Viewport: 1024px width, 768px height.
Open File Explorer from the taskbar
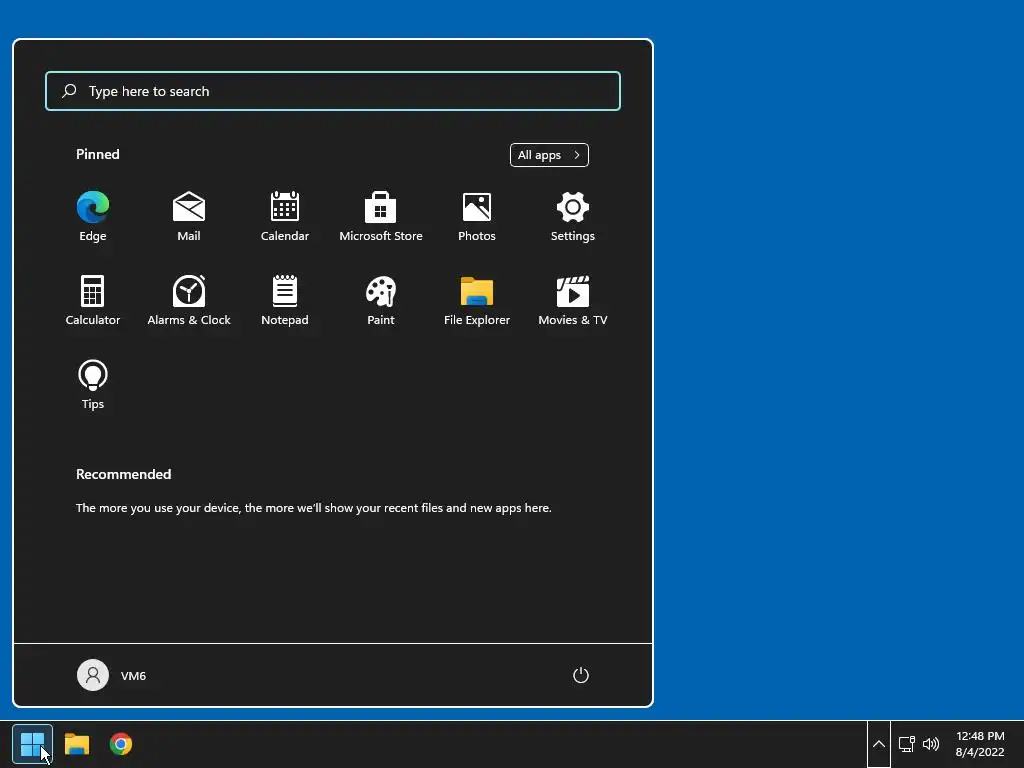tap(76, 744)
